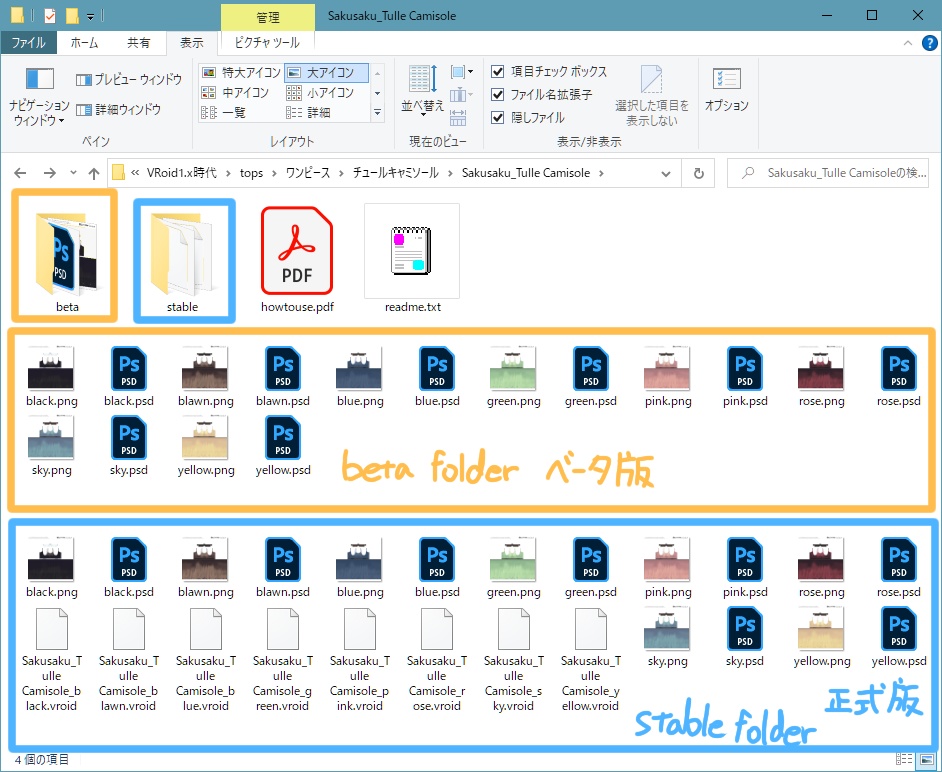Select Sakusaku_Tulle Camisole_rose.vroid file
942x772 pixels.
[x=436, y=661]
